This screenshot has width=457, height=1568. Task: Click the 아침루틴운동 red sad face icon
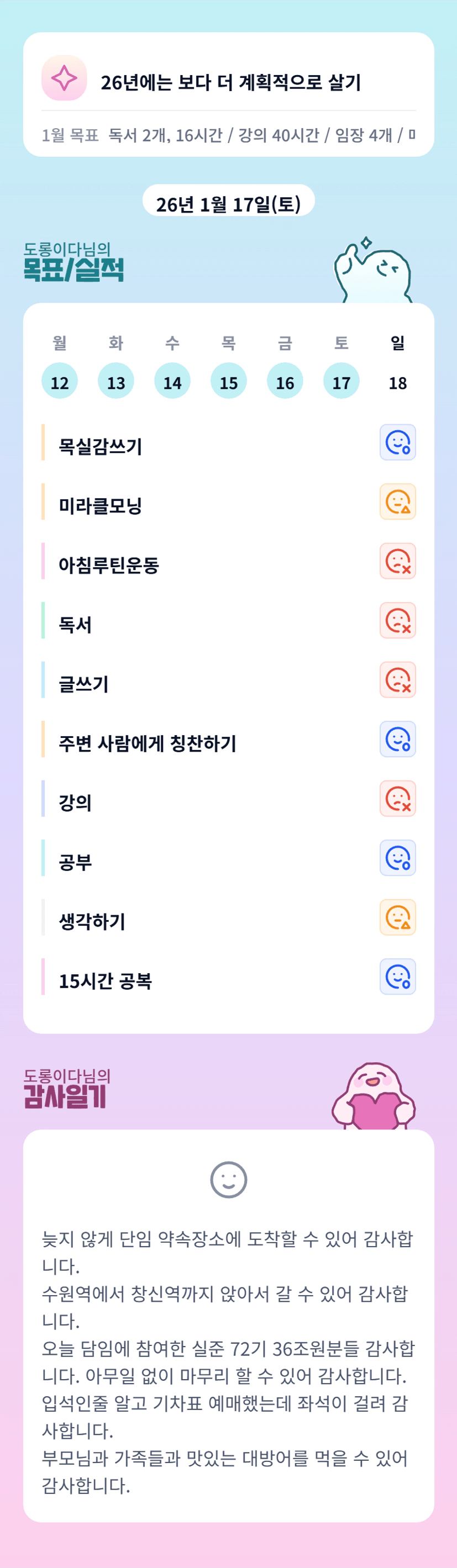pos(398,561)
